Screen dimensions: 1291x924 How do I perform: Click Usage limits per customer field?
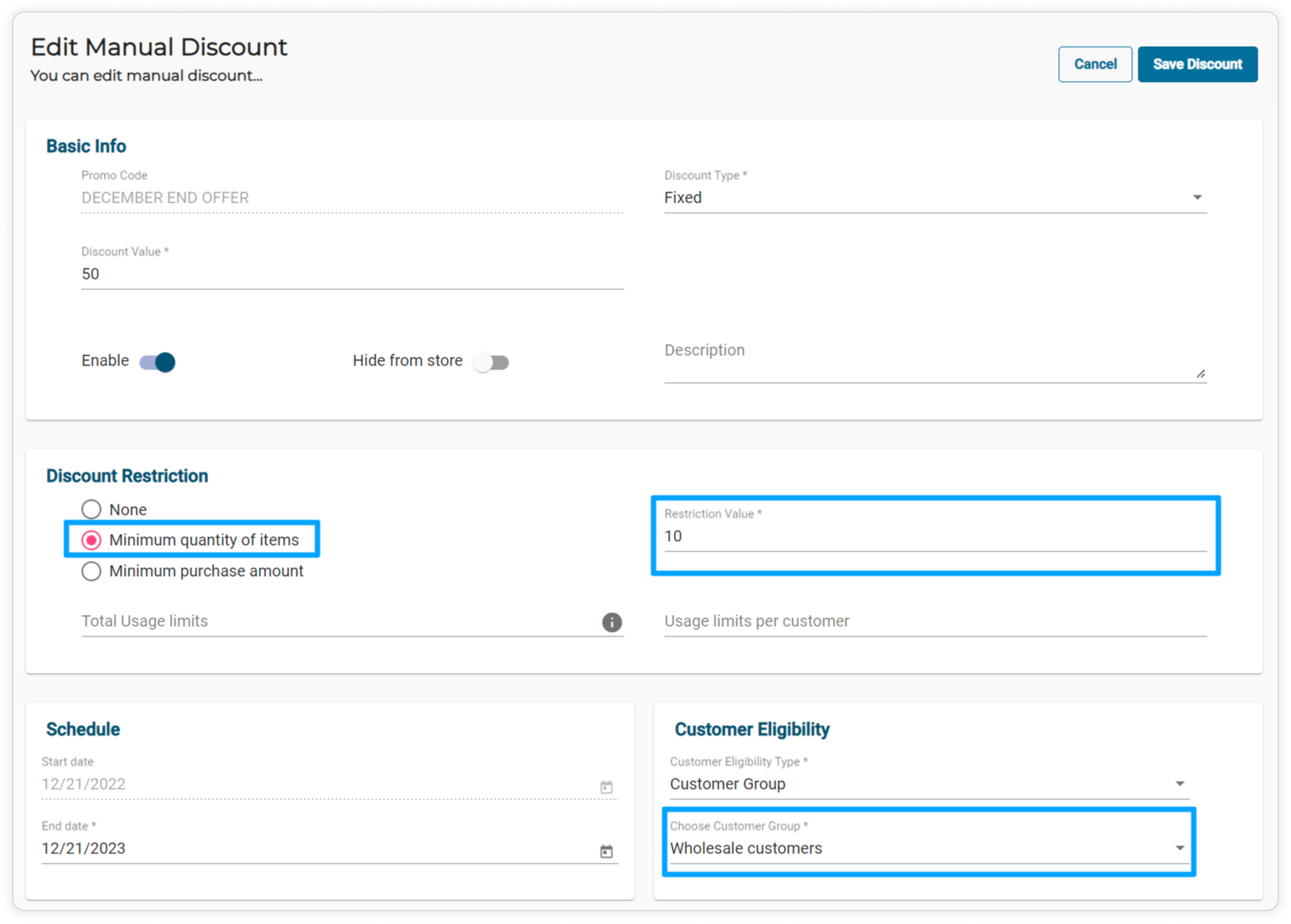934,621
